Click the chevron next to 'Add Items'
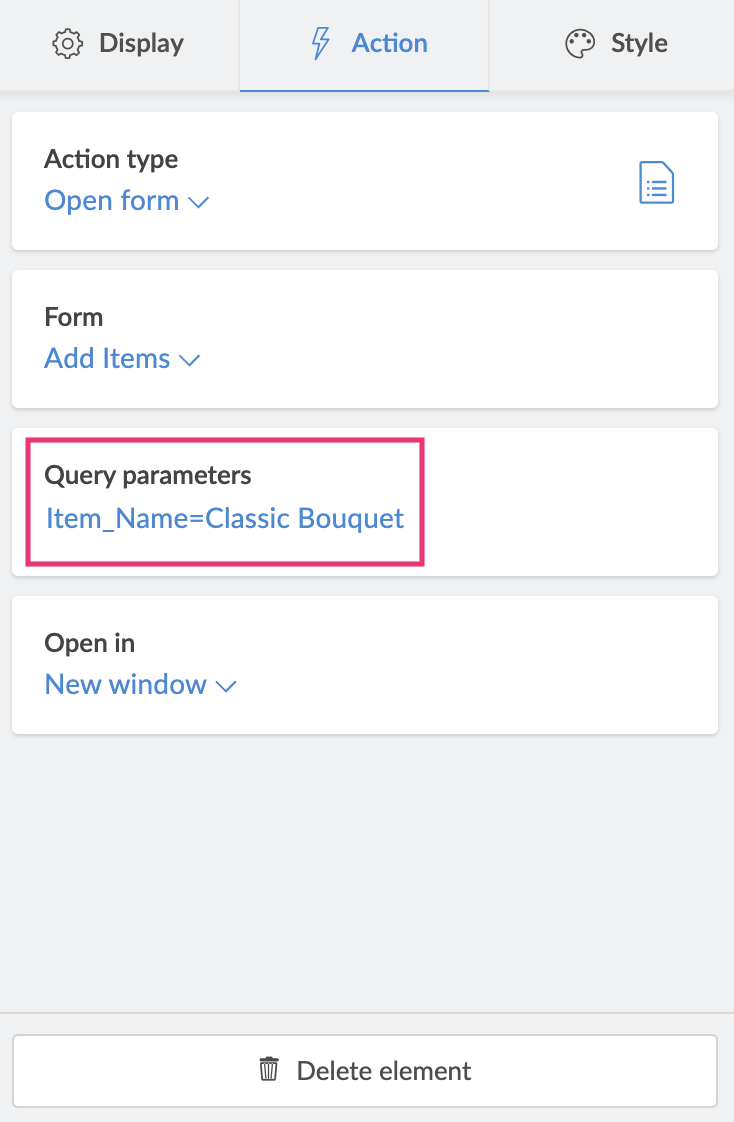The height and width of the screenshot is (1122, 734). coord(190,360)
